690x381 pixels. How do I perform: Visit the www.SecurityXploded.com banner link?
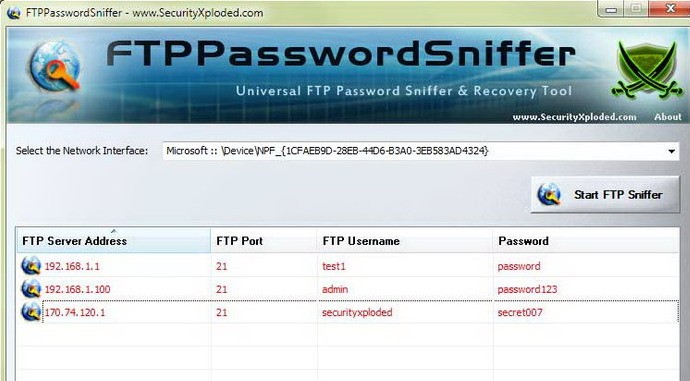[x=574, y=117]
